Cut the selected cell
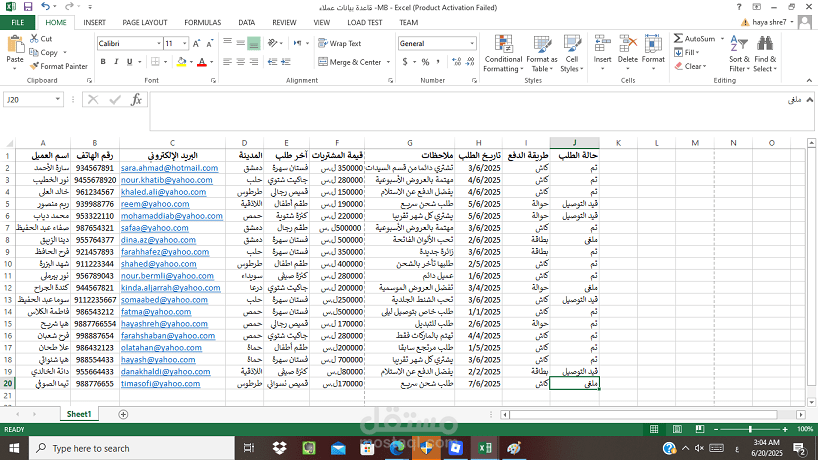The width and height of the screenshot is (818, 460). pos(41,39)
